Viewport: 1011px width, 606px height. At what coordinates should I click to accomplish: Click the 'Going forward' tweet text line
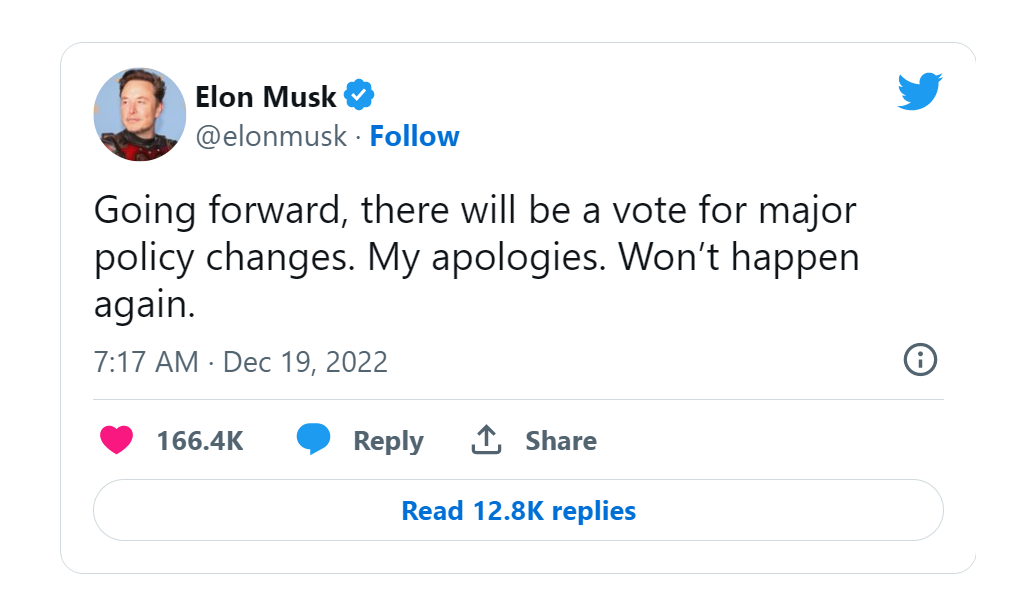(x=475, y=211)
